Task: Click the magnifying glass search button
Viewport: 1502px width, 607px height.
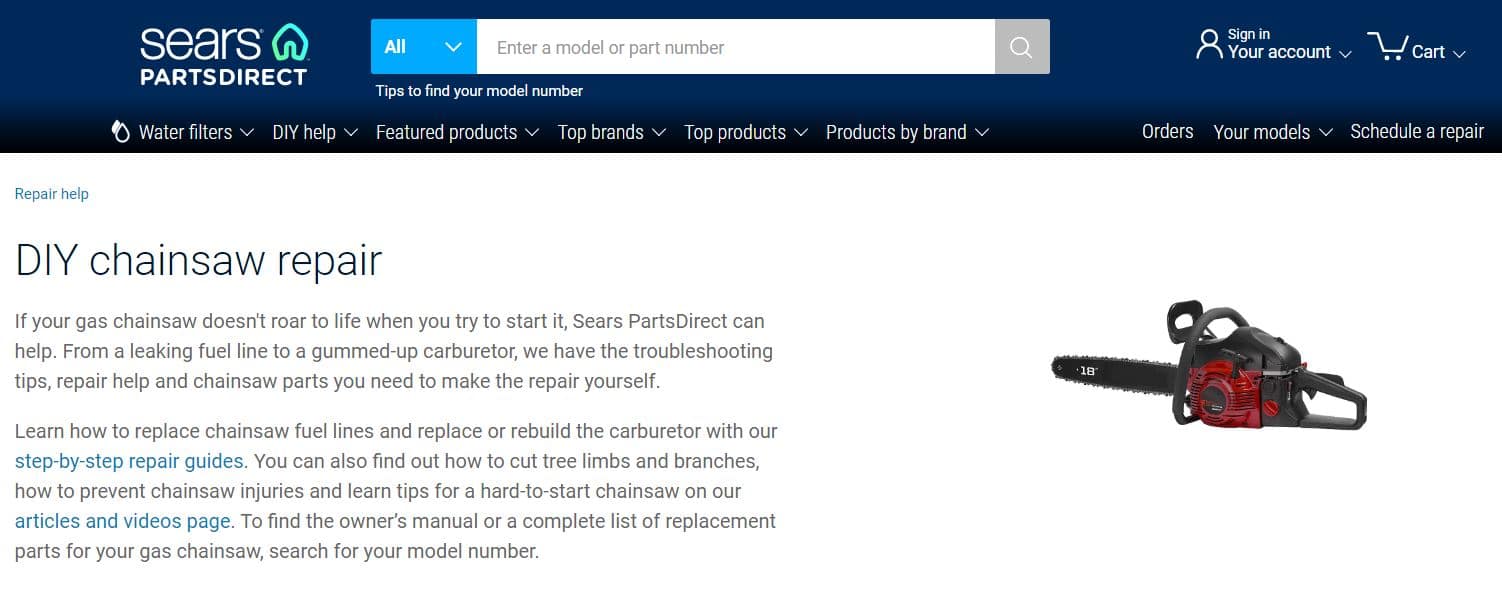Action: pyautogui.click(x=1021, y=47)
